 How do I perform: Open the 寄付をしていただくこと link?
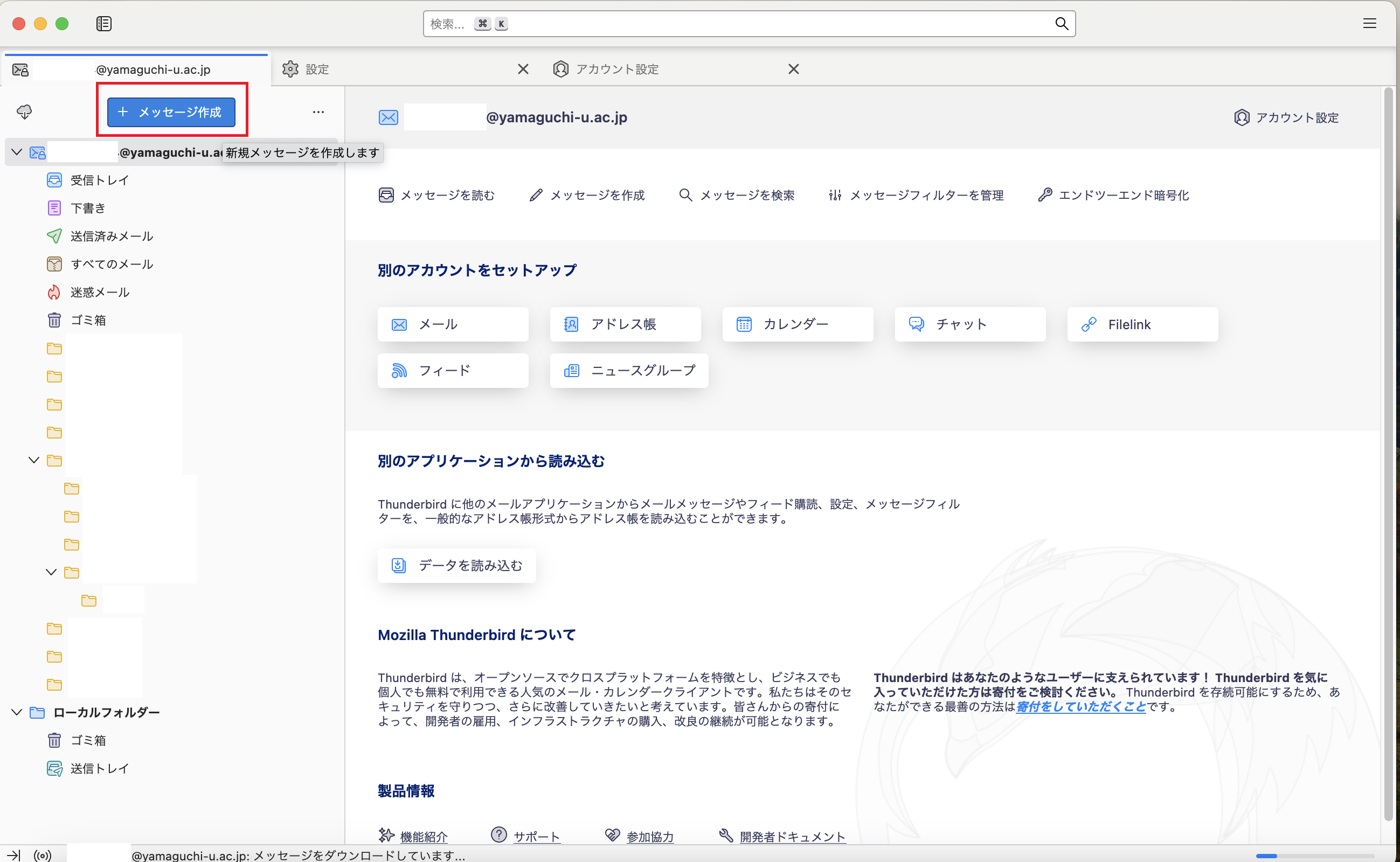(x=1080, y=706)
